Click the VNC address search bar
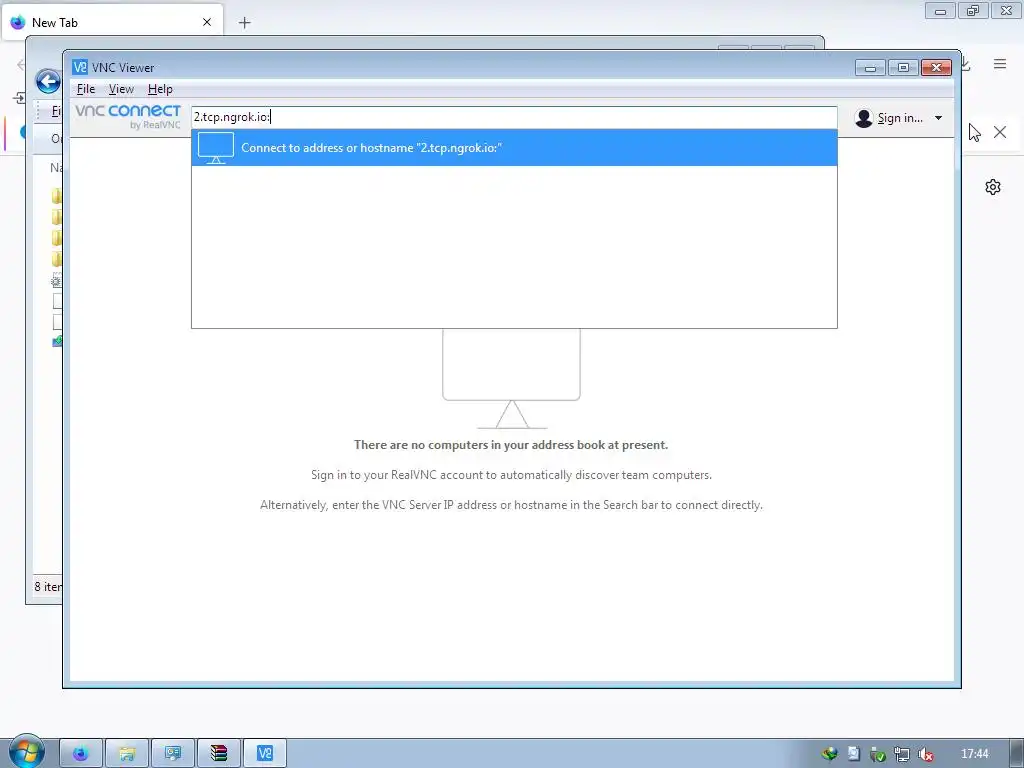 (x=513, y=117)
